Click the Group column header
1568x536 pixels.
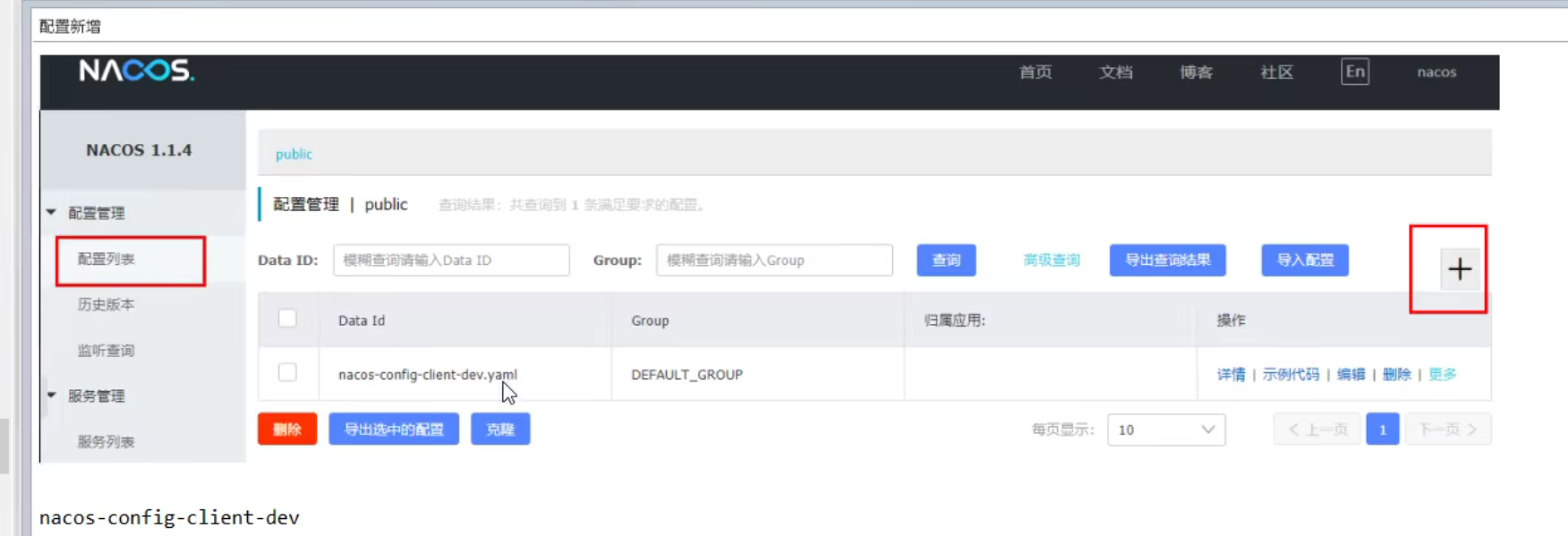[x=650, y=320]
